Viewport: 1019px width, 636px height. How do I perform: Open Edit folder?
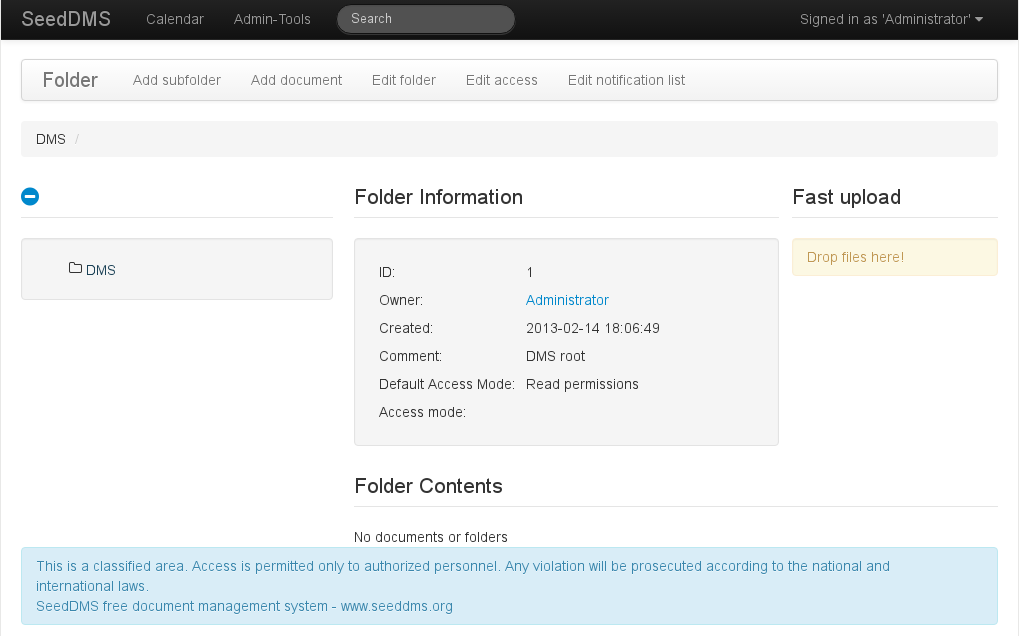(x=404, y=80)
